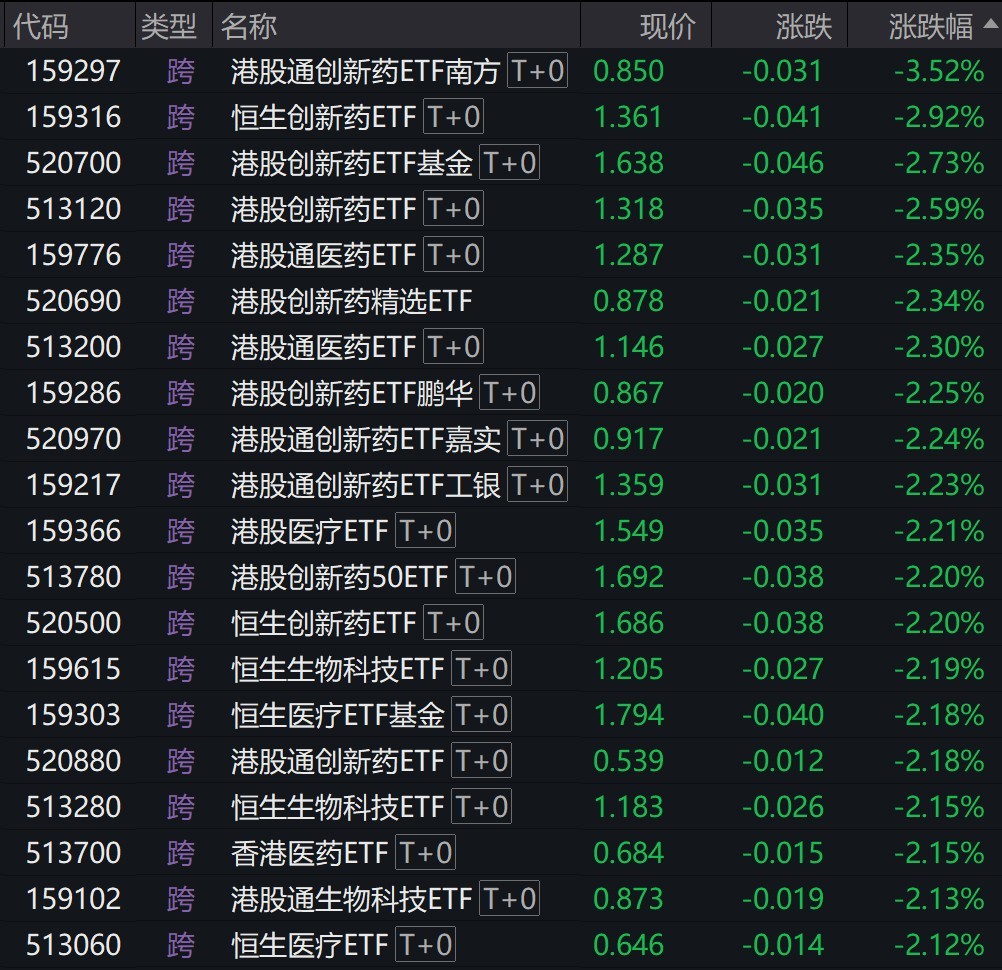The height and width of the screenshot is (970, 1002).
Task: Sort by the 现价 column header
Action: tap(667, 27)
